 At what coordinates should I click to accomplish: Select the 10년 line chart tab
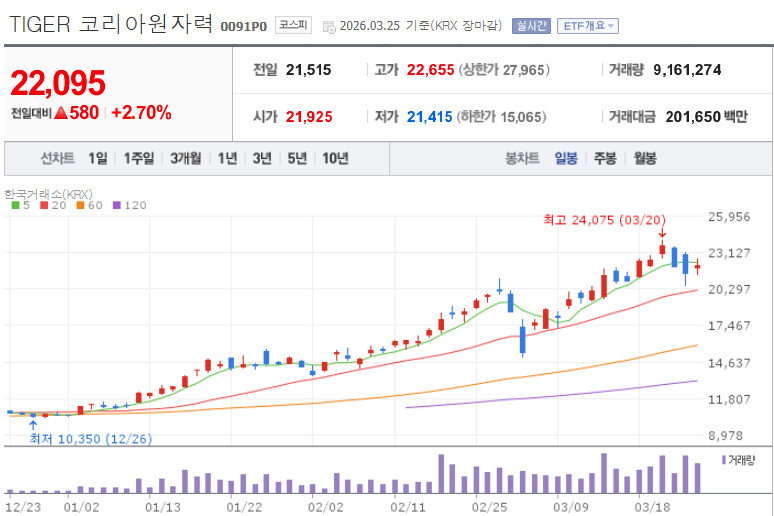(x=336, y=159)
